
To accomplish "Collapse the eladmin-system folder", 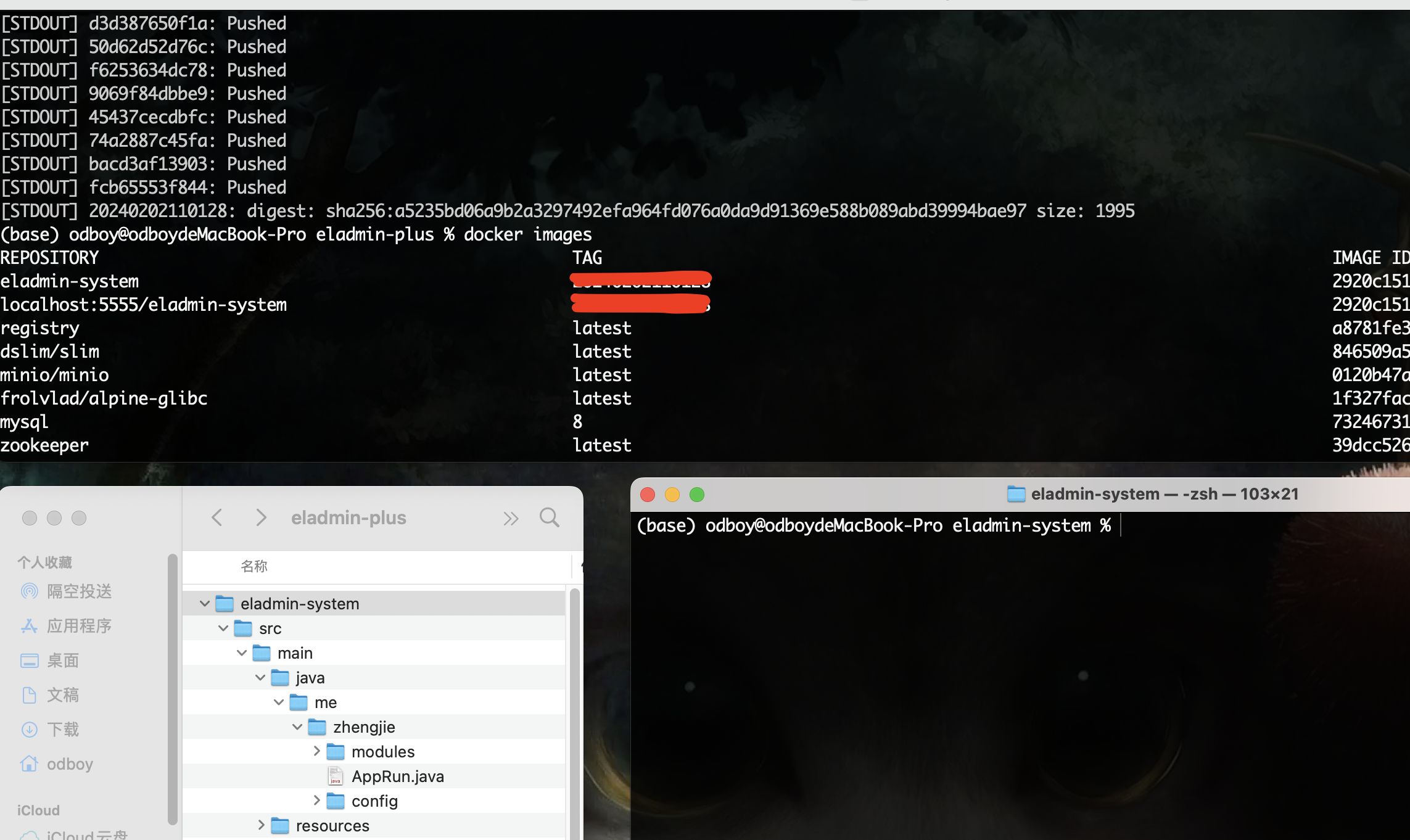I will tap(205, 603).
